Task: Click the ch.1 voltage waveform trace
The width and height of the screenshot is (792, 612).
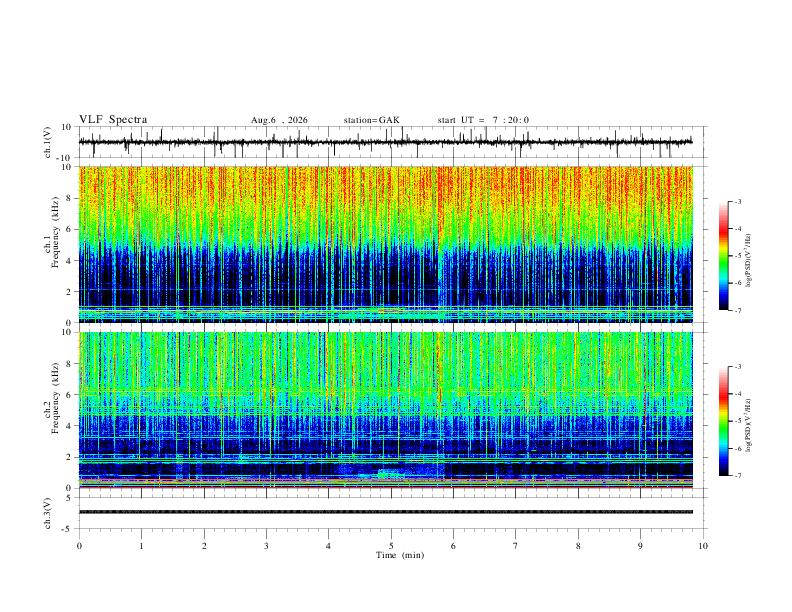Action: [385, 142]
